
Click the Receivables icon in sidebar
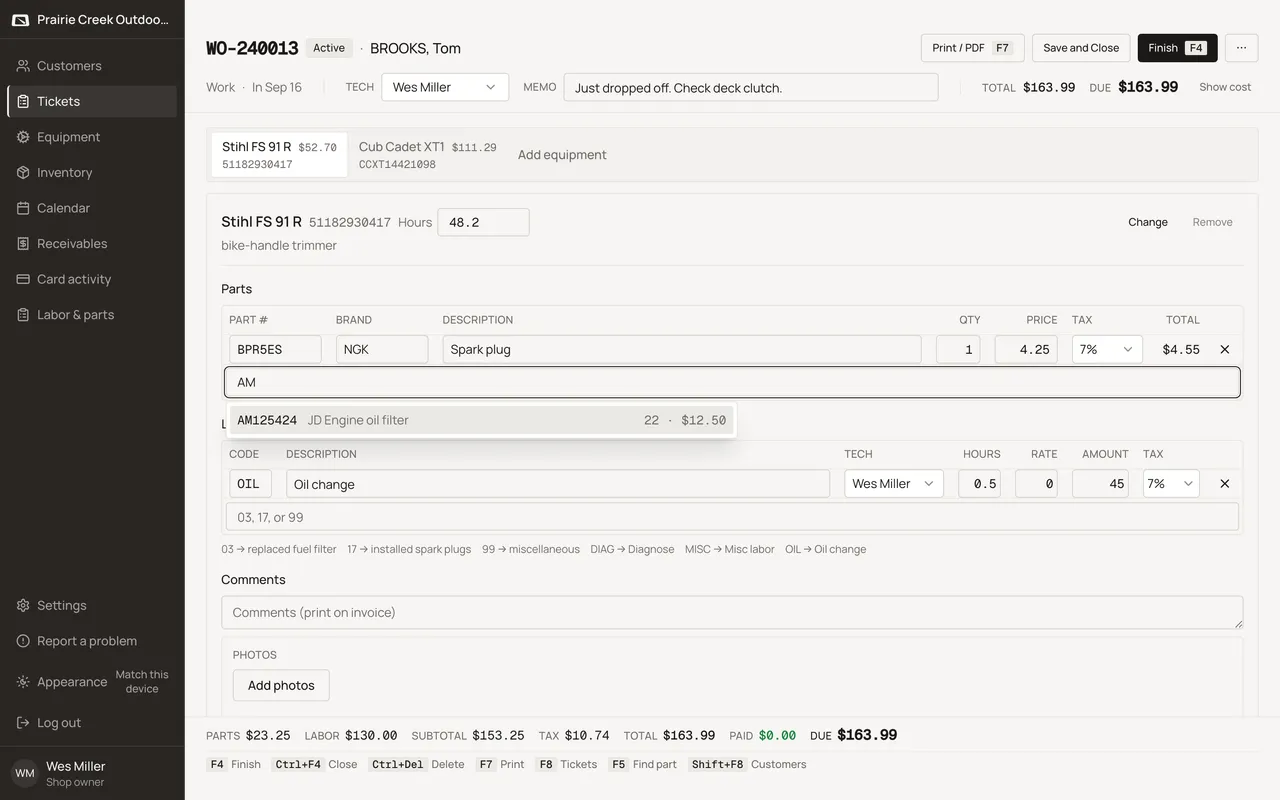coord(23,243)
